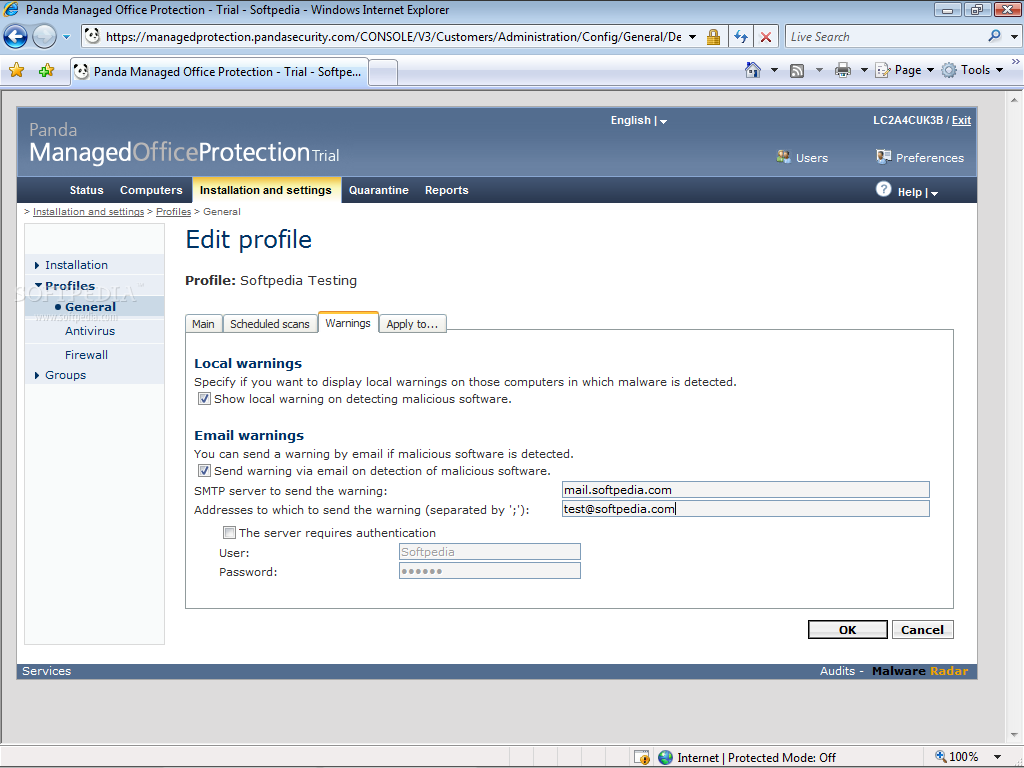Click the Add to Favorites icon
This screenshot has height=768, width=1024.
46,71
